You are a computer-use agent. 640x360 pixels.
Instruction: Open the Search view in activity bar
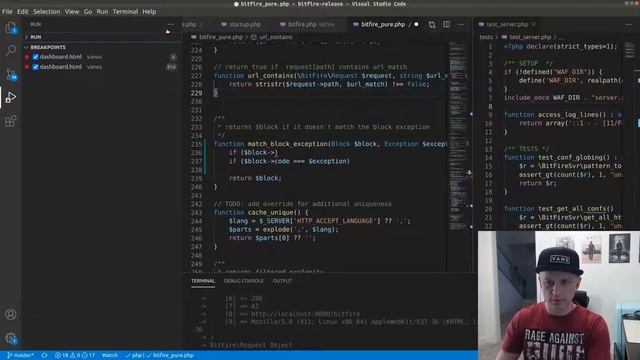[x=11, y=51]
